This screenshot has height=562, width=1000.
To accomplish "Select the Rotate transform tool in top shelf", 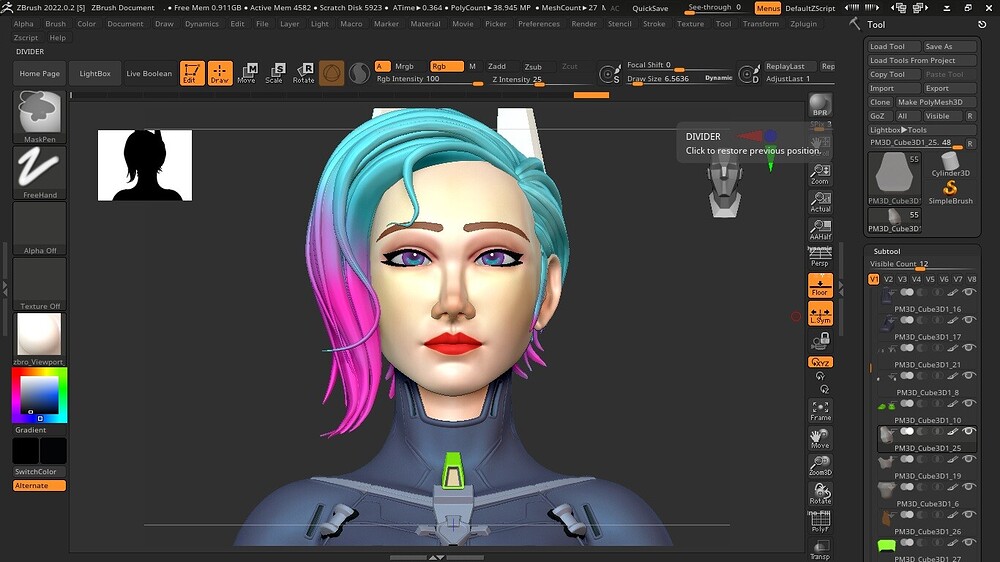I will tap(304, 73).
